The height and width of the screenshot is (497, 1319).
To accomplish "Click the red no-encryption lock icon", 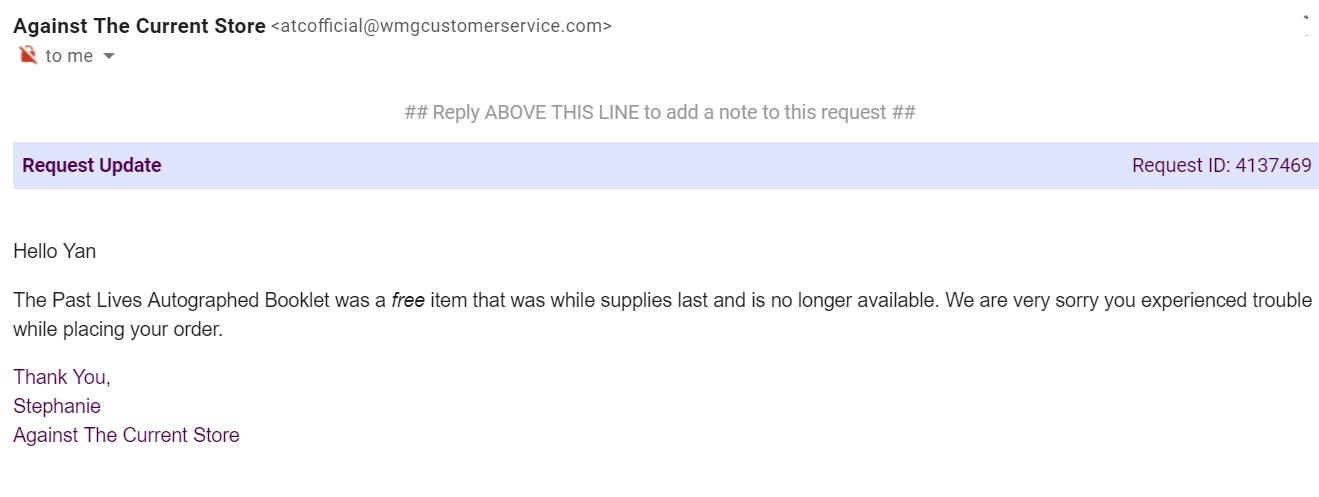I will click(x=27, y=55).
